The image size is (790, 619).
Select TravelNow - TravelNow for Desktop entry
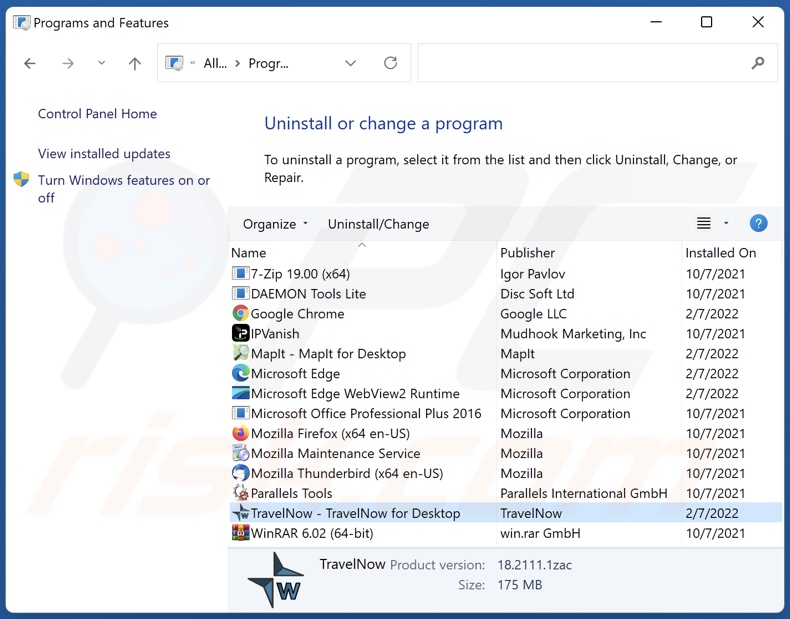tap(356, 513)
